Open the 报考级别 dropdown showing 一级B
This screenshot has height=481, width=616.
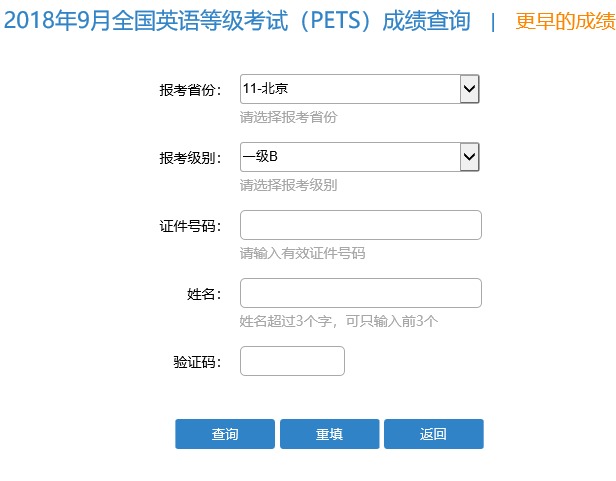point(350,157)
